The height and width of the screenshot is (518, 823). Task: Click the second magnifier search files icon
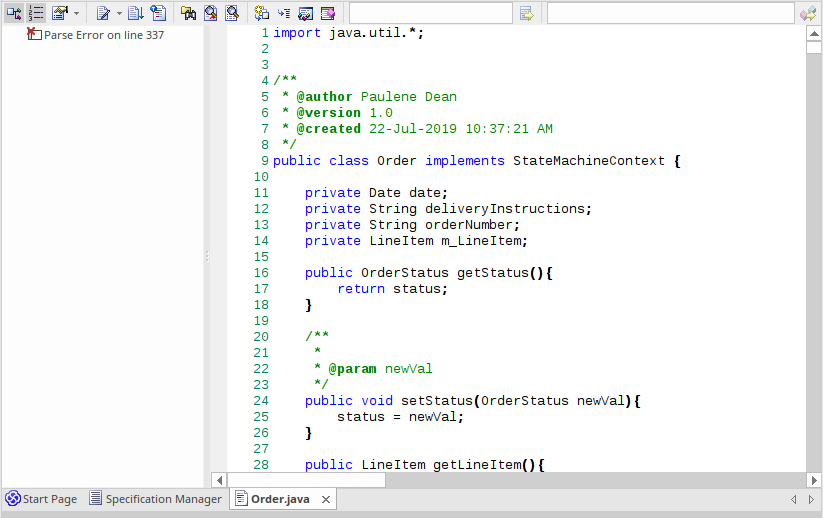click(x=232, y=13)
